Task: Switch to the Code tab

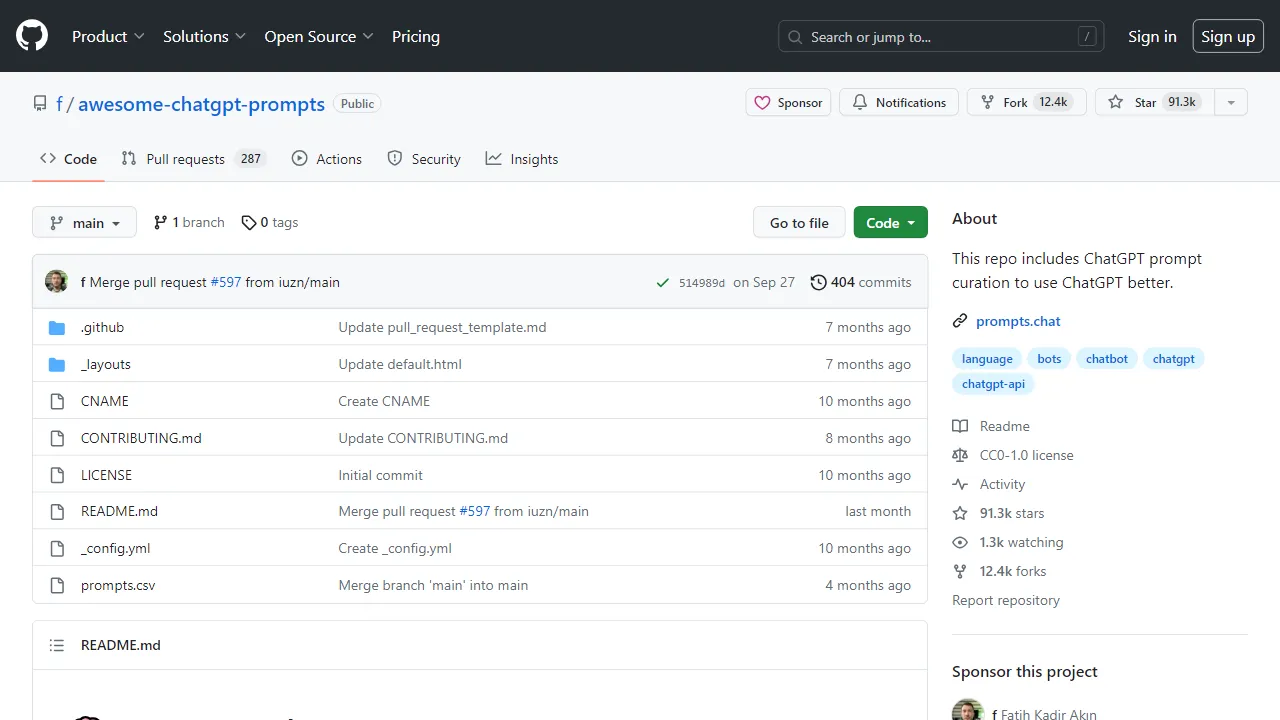Action: click(69, 159)
